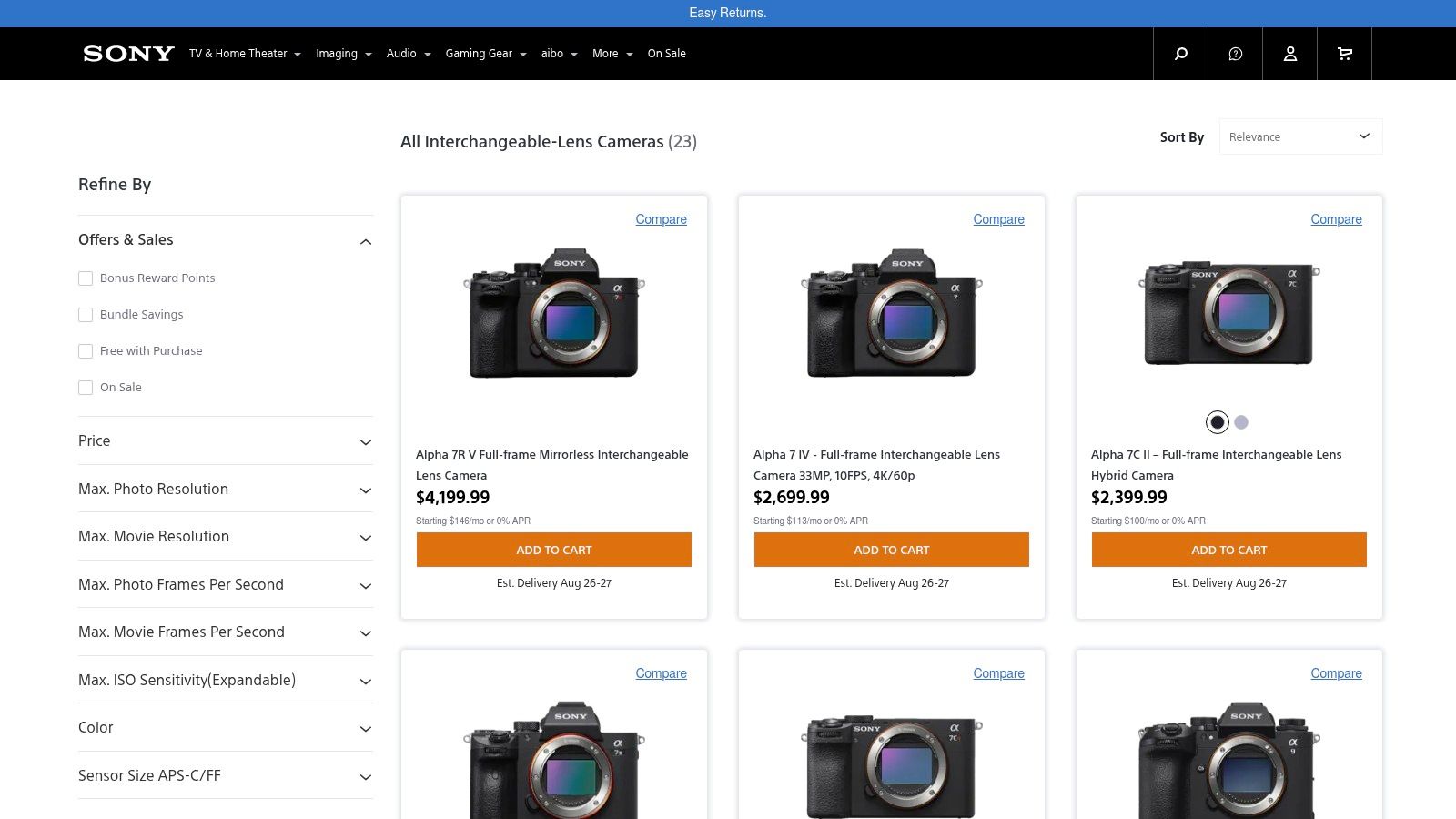This screenshot has width=1456, height=819.
Task: Open the search icon in header
Action: click(1179, 54)
